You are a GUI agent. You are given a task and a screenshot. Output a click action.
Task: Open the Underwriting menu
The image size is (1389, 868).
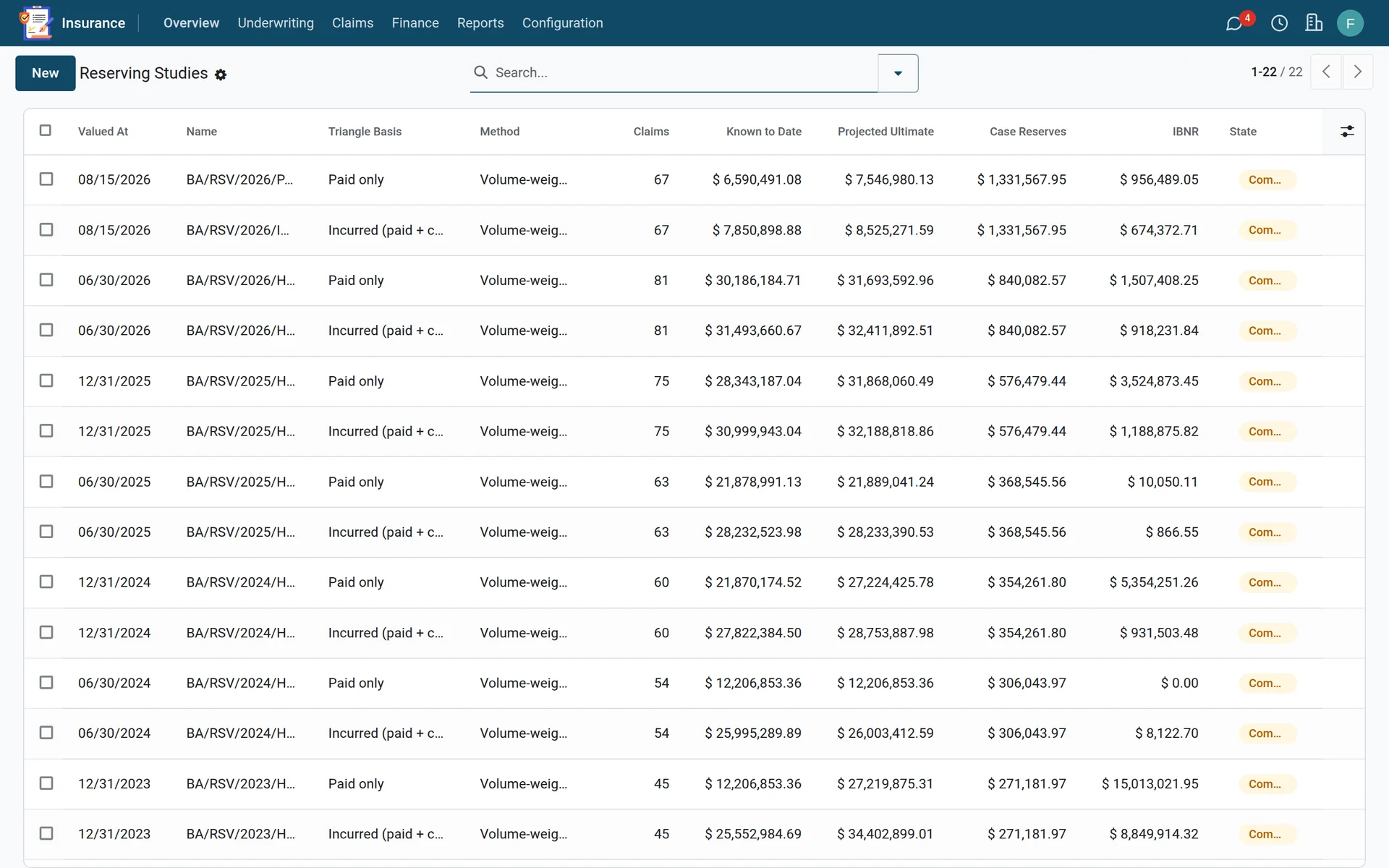[276, 23]
